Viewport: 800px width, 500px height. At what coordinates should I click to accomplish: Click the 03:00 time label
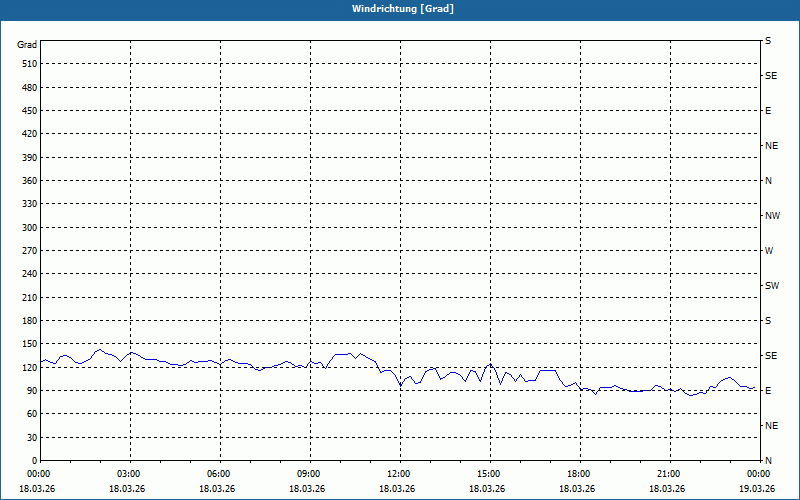click(131, 474)
